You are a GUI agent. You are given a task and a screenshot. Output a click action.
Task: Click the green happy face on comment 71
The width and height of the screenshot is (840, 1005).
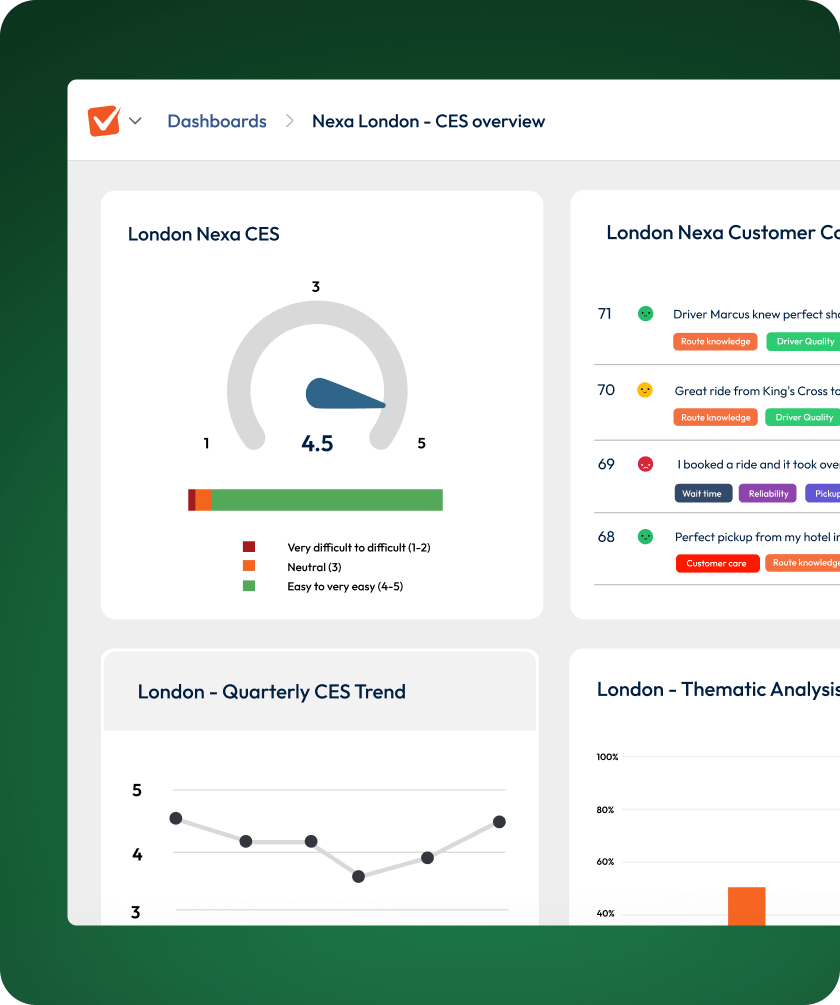click(x=646, y=314)
